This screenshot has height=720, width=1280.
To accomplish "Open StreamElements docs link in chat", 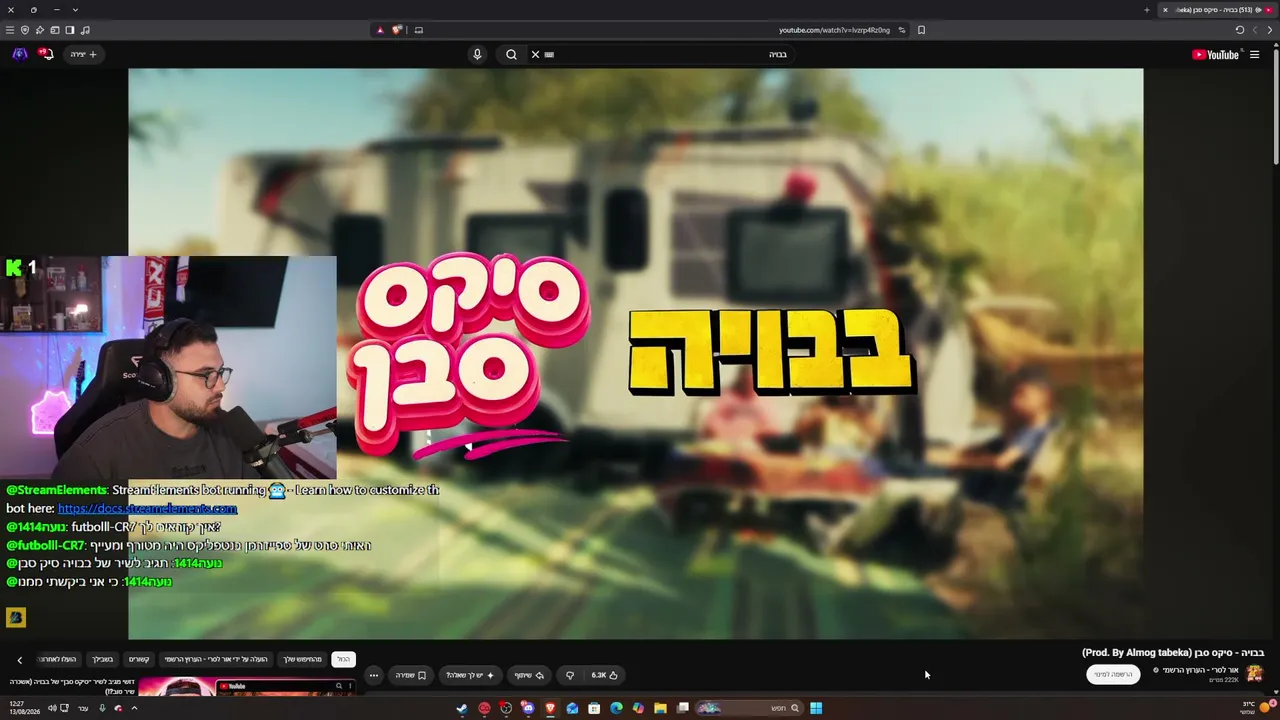I will pyautogui.click(x=147, y=508).
